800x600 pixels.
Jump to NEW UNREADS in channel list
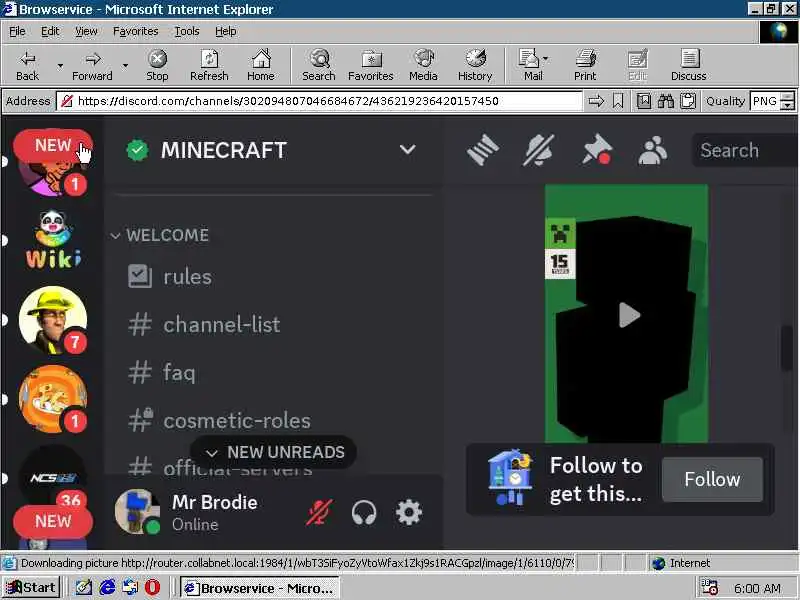274,452
